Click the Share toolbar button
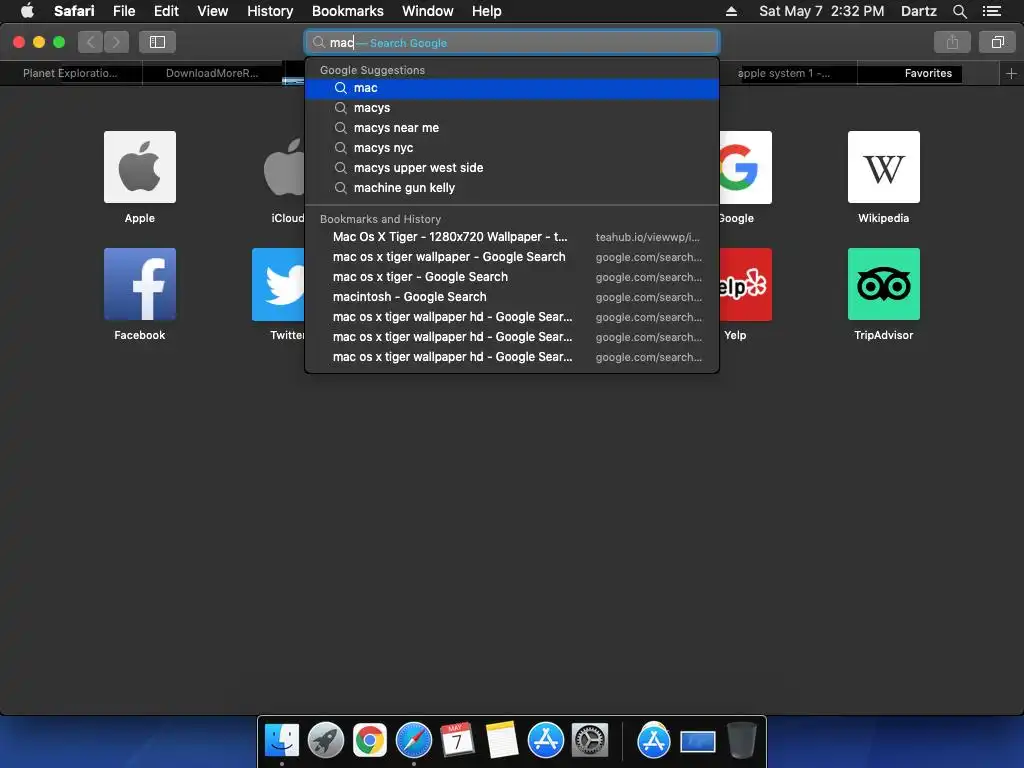 tap(952, 42)
